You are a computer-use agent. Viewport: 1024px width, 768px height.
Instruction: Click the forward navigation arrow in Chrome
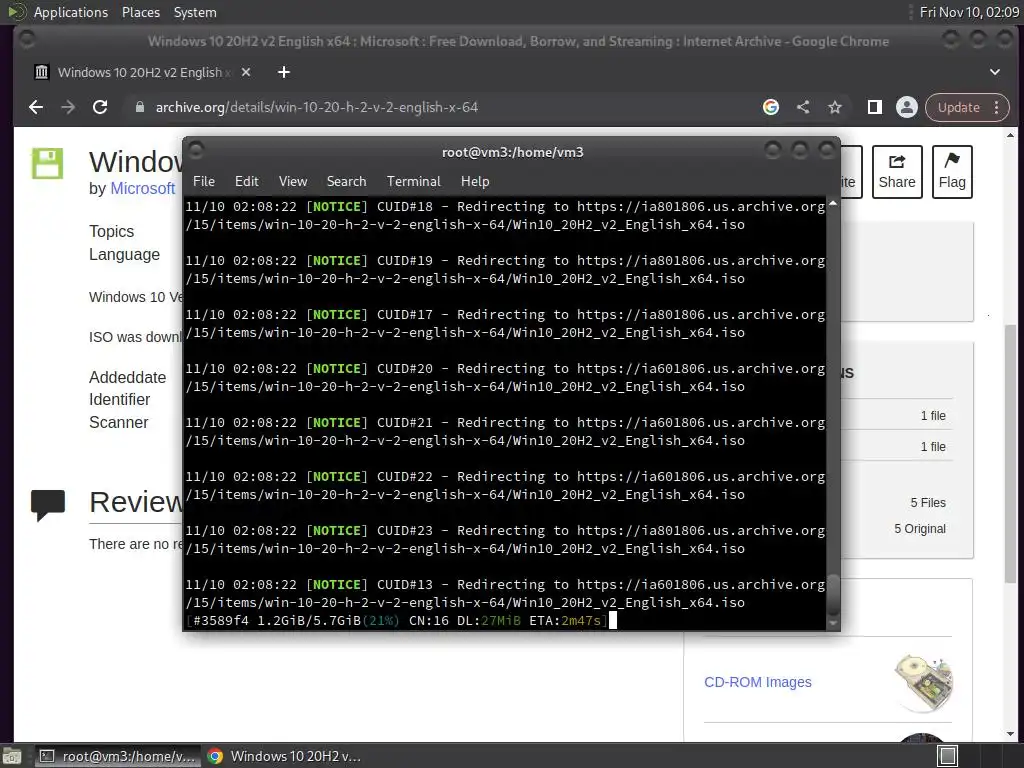coord(68,107)
